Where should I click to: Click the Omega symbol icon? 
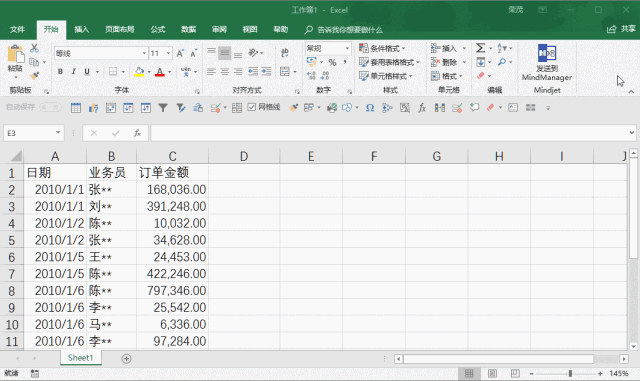(x=370, y=107)
